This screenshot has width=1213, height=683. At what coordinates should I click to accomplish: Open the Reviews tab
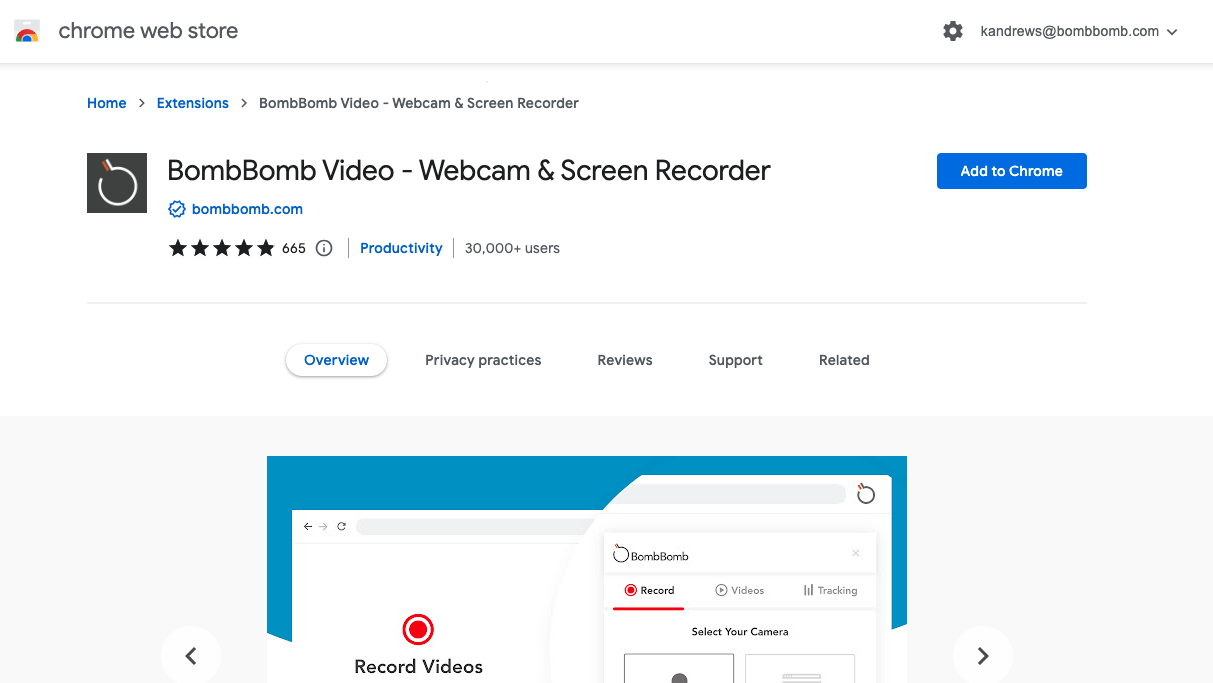pos(625,360)
